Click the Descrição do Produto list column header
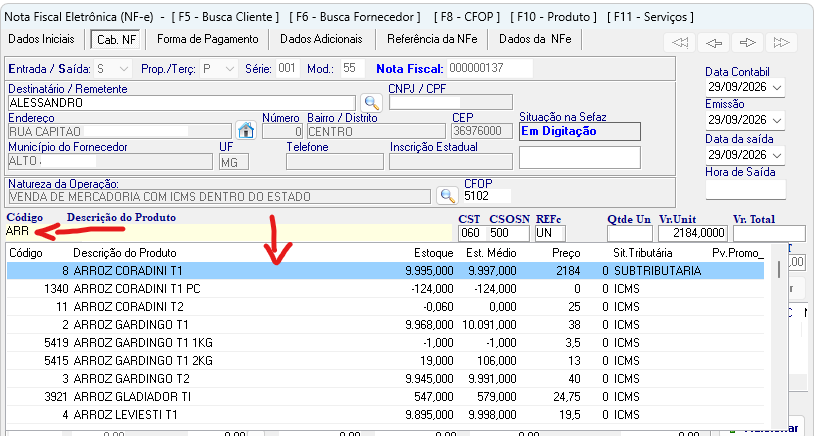 point(125,253)
